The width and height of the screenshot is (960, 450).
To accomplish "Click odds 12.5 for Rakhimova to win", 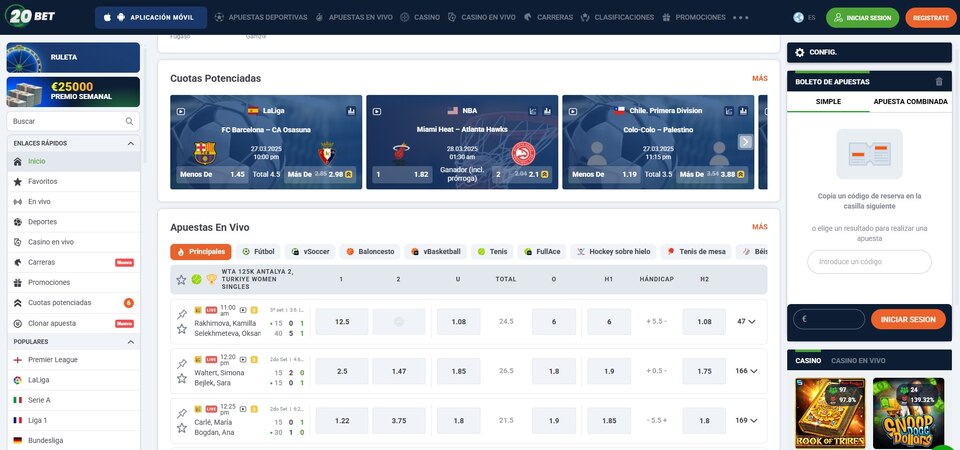I will point(342,321).
